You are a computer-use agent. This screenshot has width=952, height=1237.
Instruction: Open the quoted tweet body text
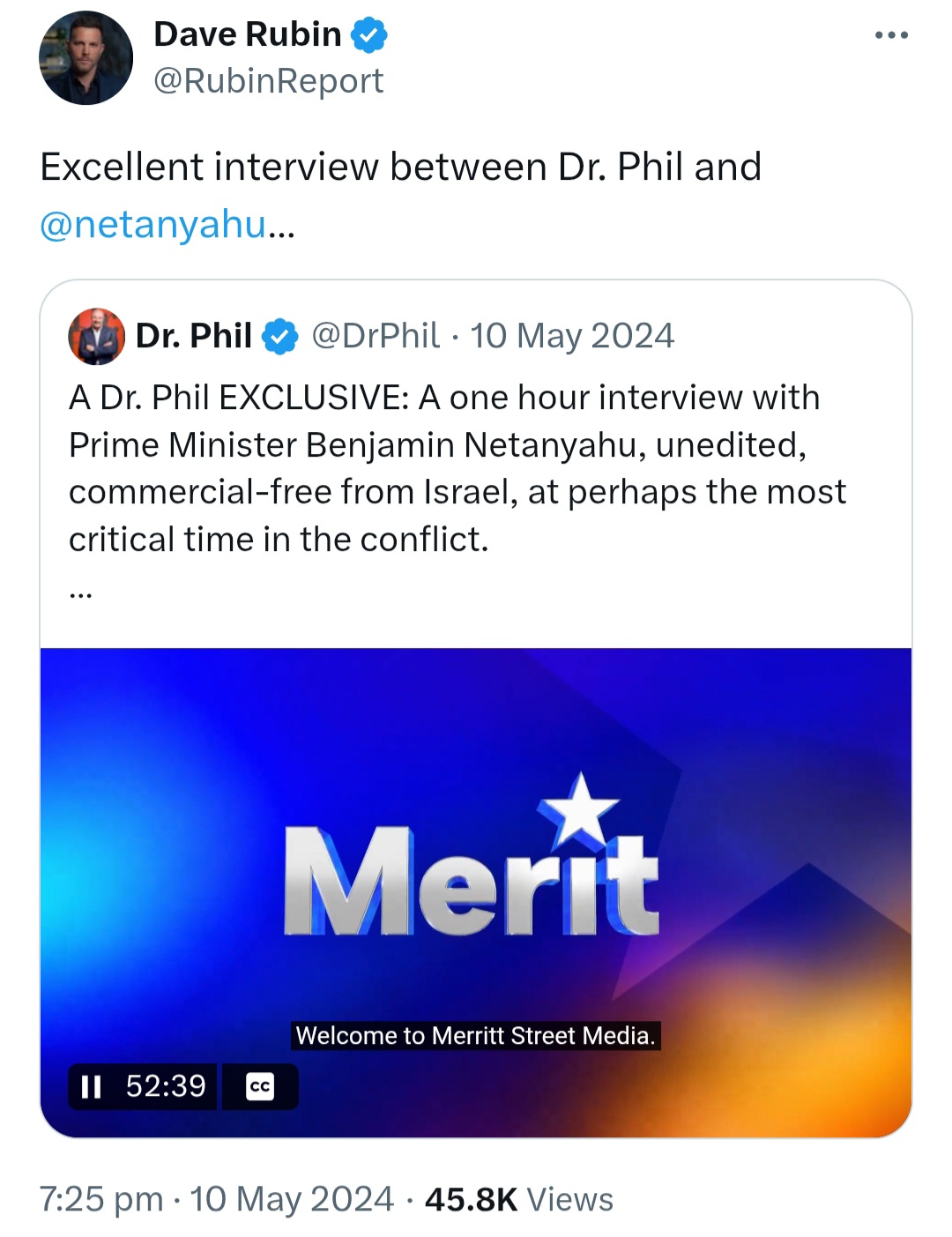(457, 468)
